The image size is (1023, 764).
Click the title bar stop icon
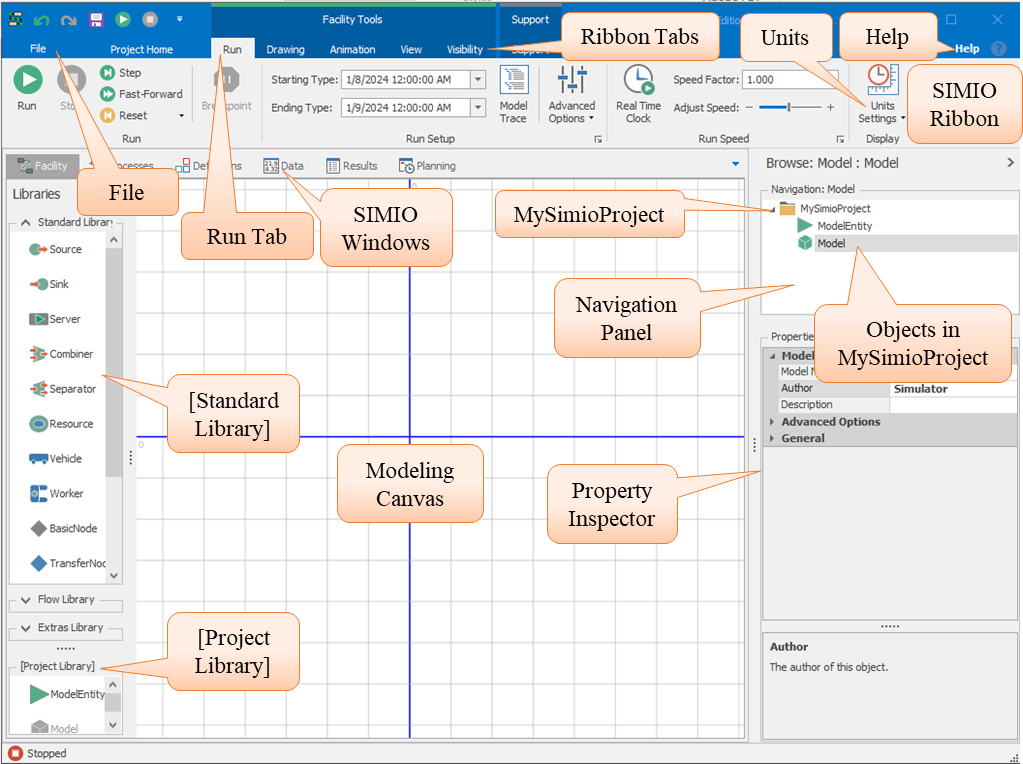coord(150,20)
